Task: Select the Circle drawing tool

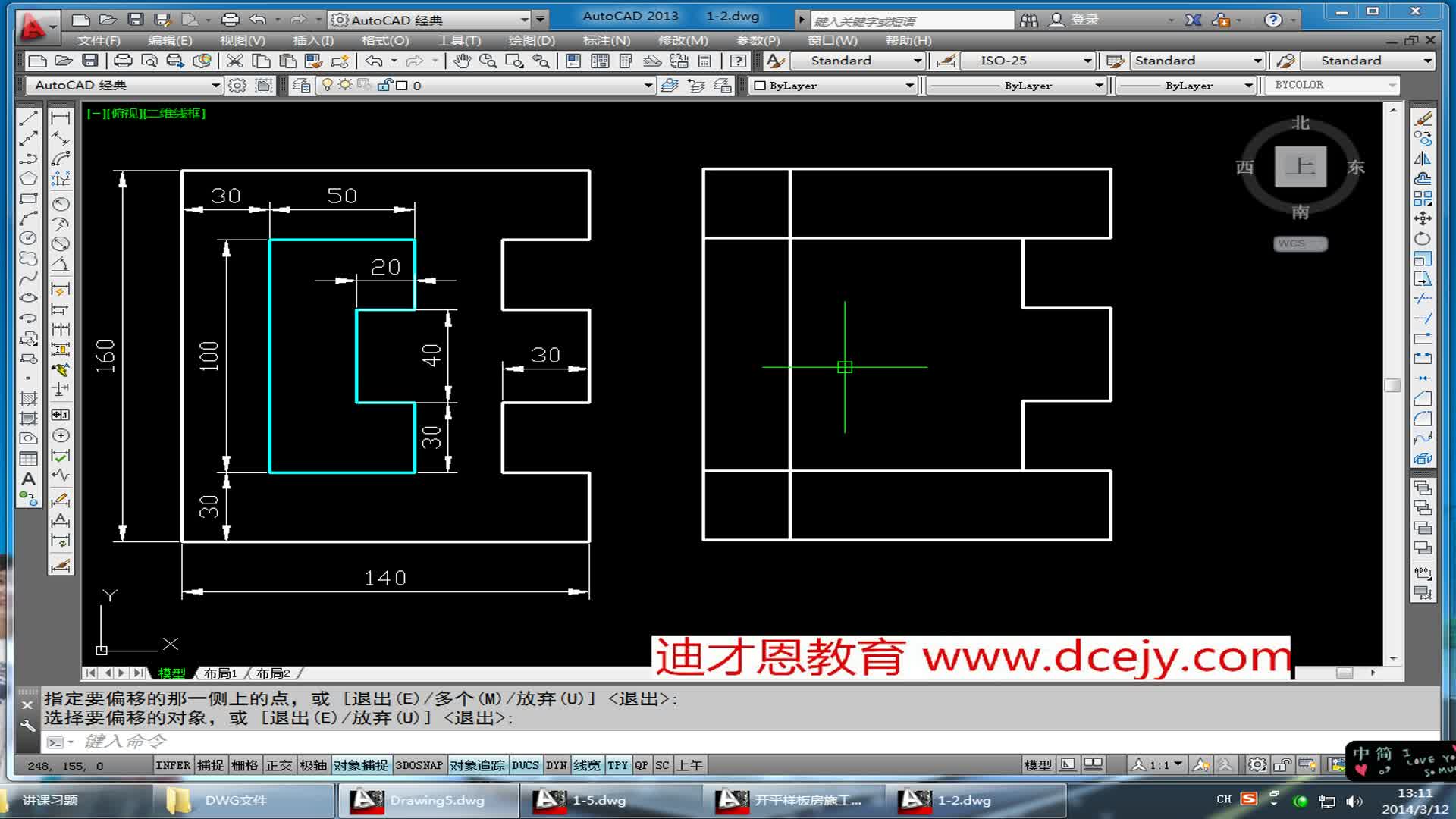Action: pos(28,238)
